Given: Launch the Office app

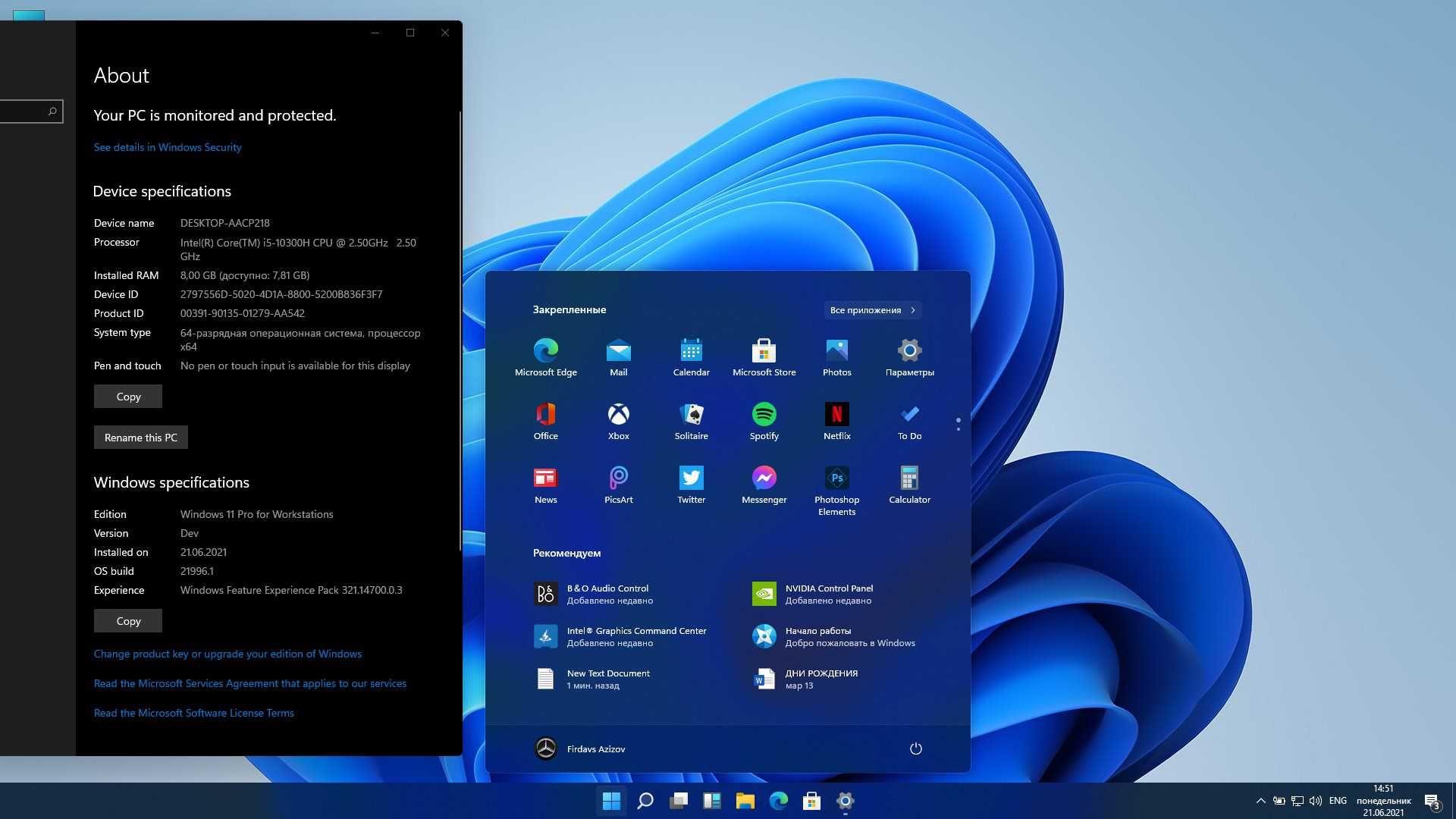Looking at the screenshot, I should point(546,421).
